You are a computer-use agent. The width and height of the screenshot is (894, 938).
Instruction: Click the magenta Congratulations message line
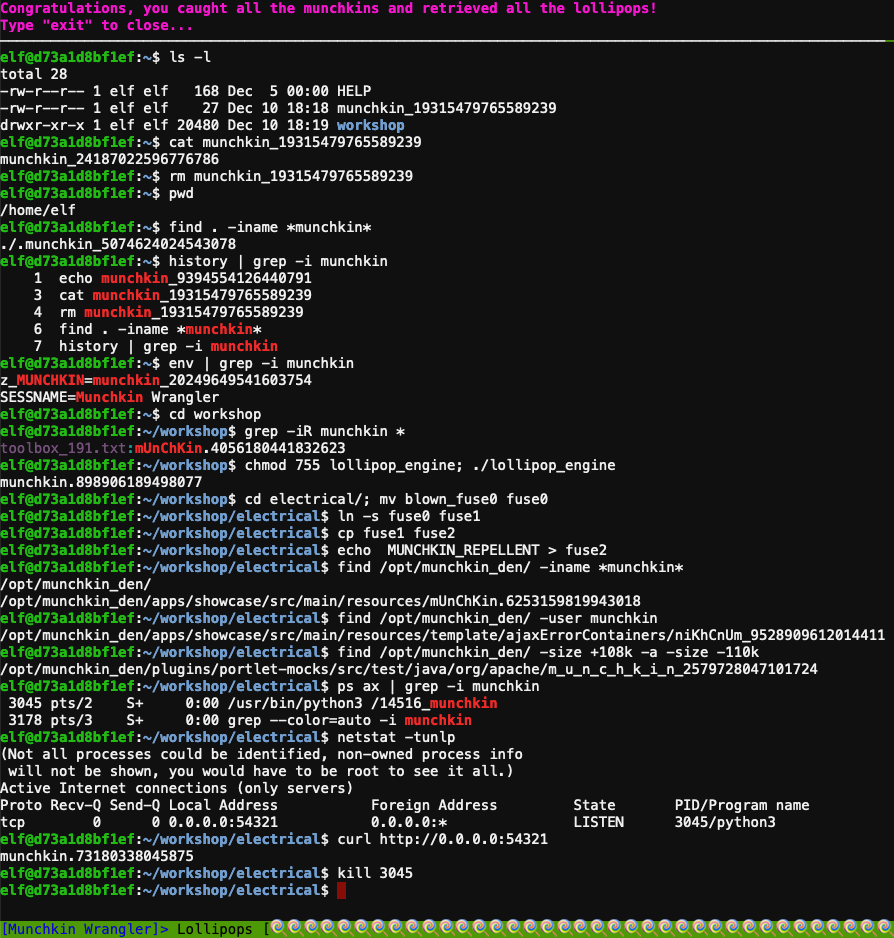(329, 8)
